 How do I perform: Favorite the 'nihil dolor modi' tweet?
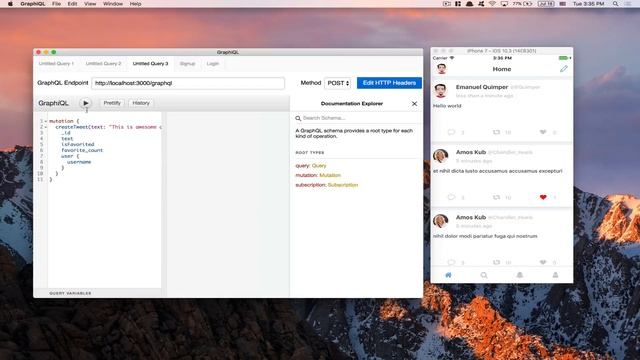[x=543, y=262]
